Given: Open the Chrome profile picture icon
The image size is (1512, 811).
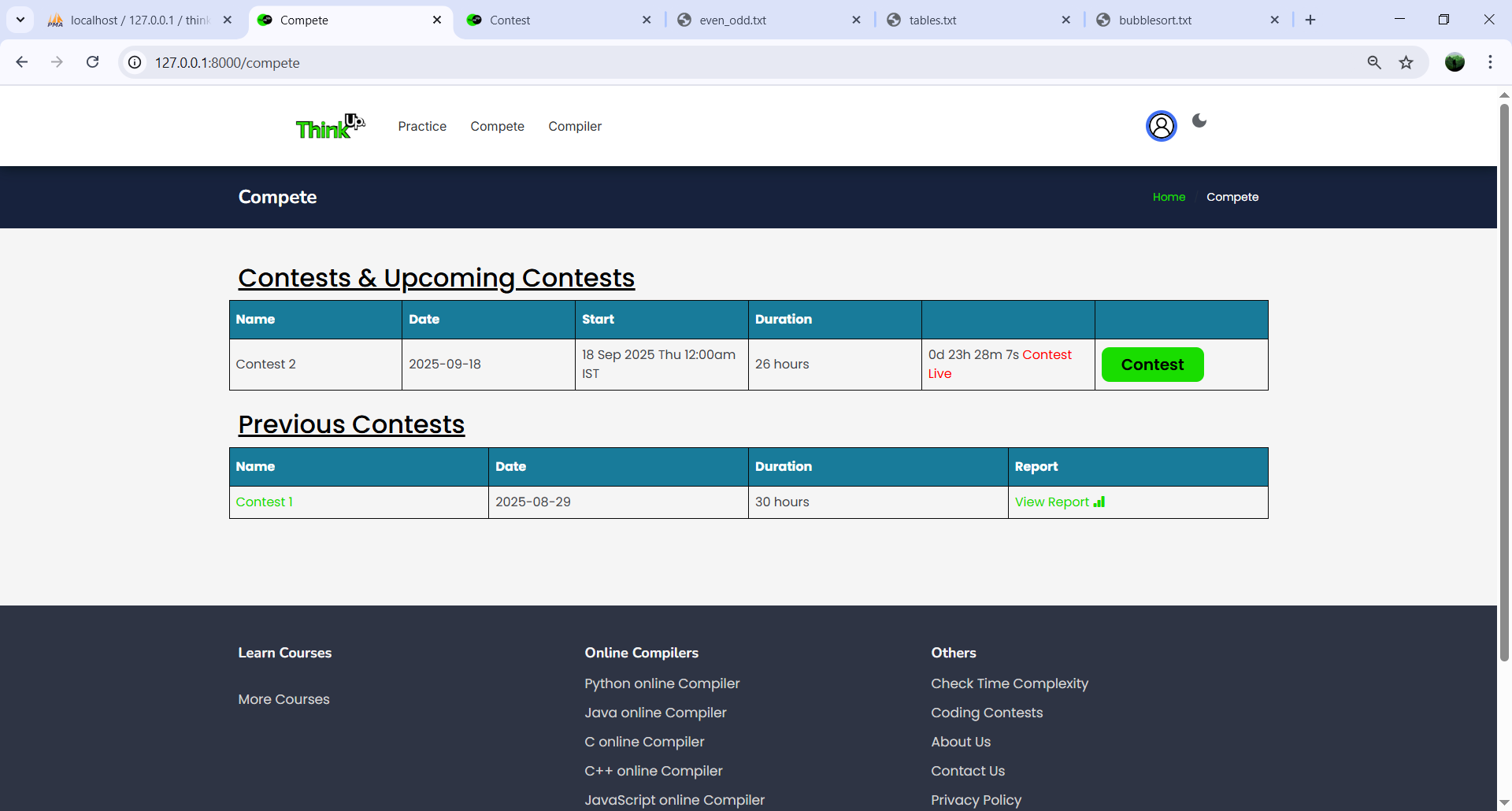Looking at the screenshot, I should 1455,62.
